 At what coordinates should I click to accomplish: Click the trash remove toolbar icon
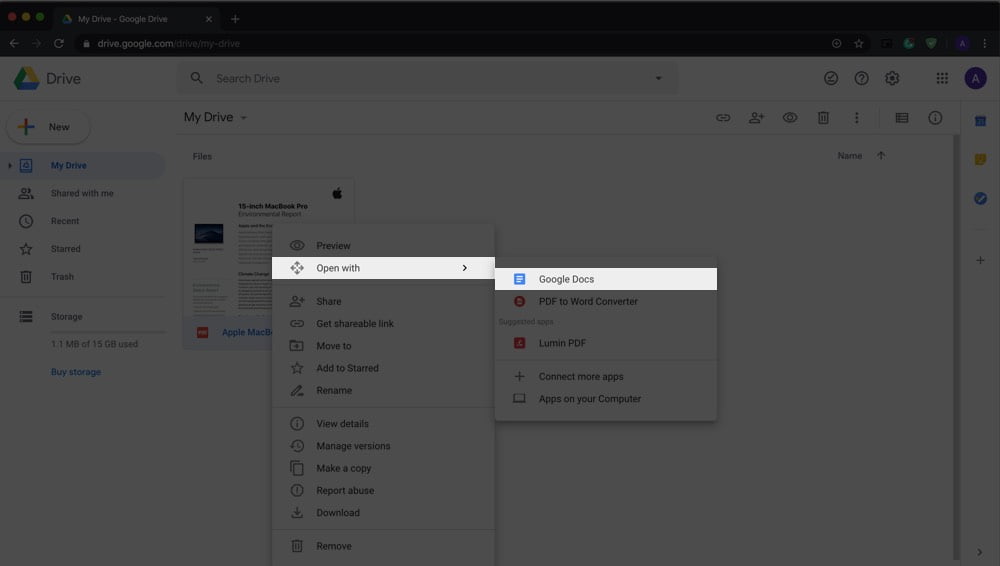click(823, 117)
